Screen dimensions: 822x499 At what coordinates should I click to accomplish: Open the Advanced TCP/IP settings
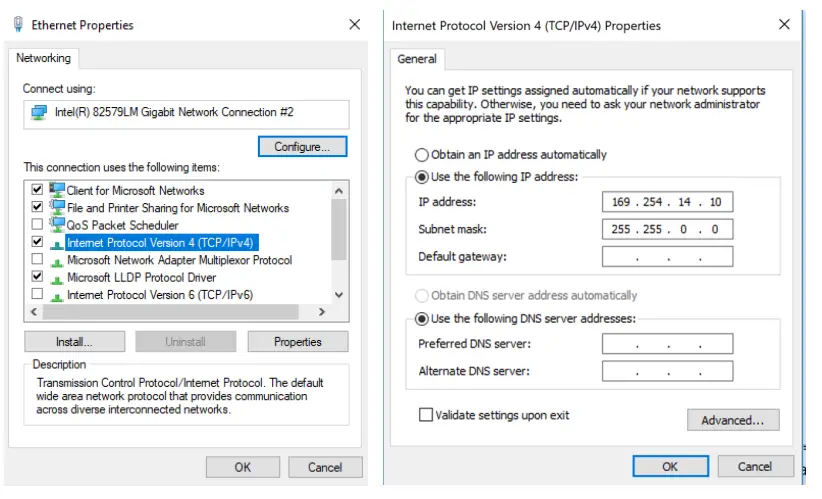[732, 420]
